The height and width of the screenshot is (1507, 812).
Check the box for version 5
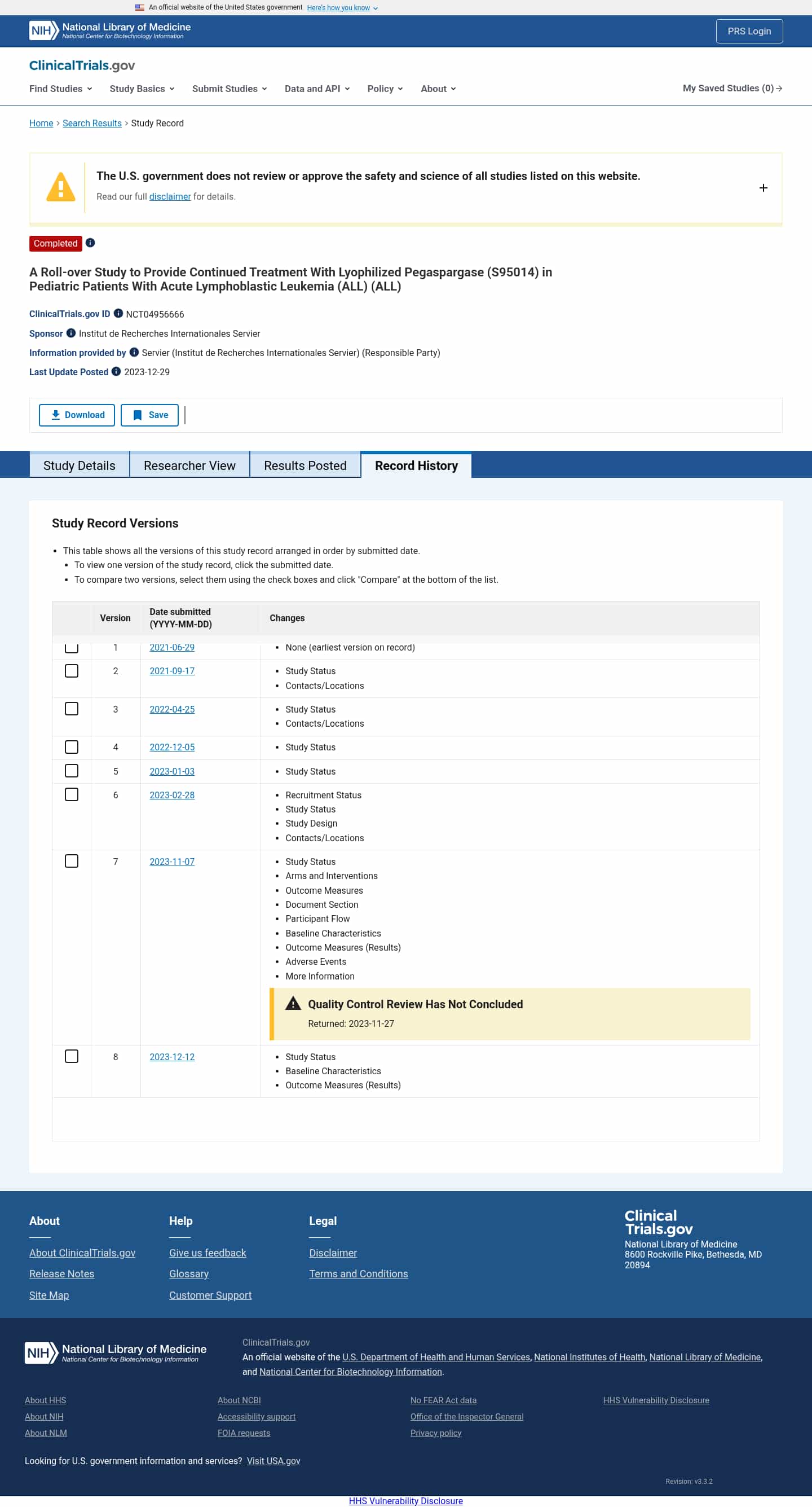[71, 771]
